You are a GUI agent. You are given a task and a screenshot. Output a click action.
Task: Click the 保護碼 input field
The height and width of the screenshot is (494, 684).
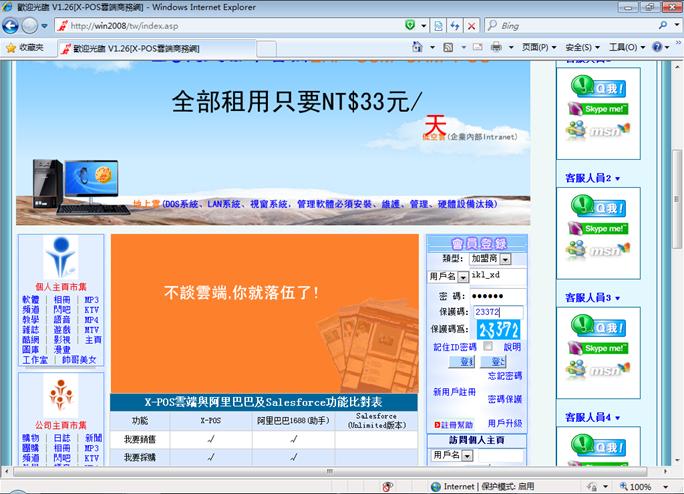point(497,312)
